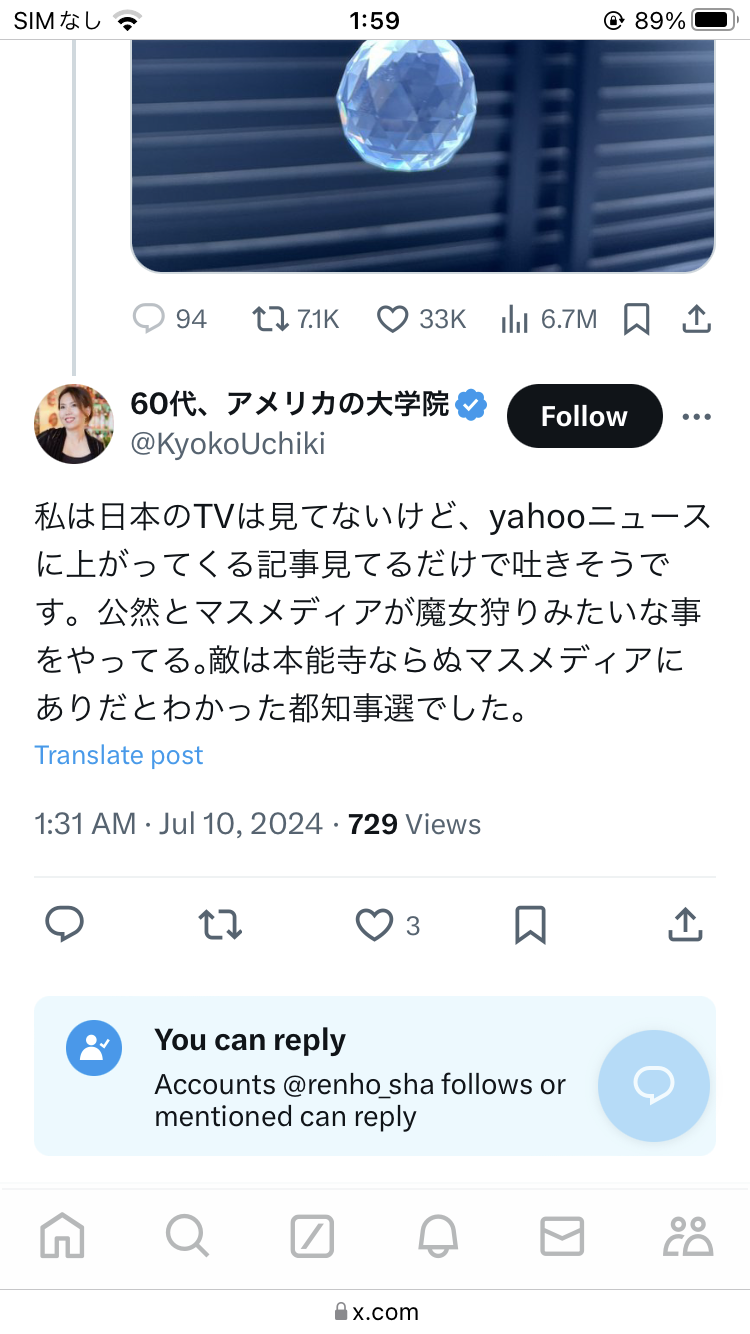The width and height of the screenshot is (750, 1334).
Task: Open the @KyokoUchiki profile avatar
Action: click(x=74, y=424)
